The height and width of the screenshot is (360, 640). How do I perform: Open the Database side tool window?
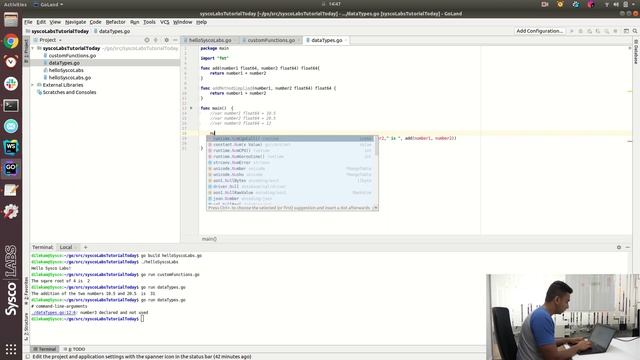click(x=636, y=52)
